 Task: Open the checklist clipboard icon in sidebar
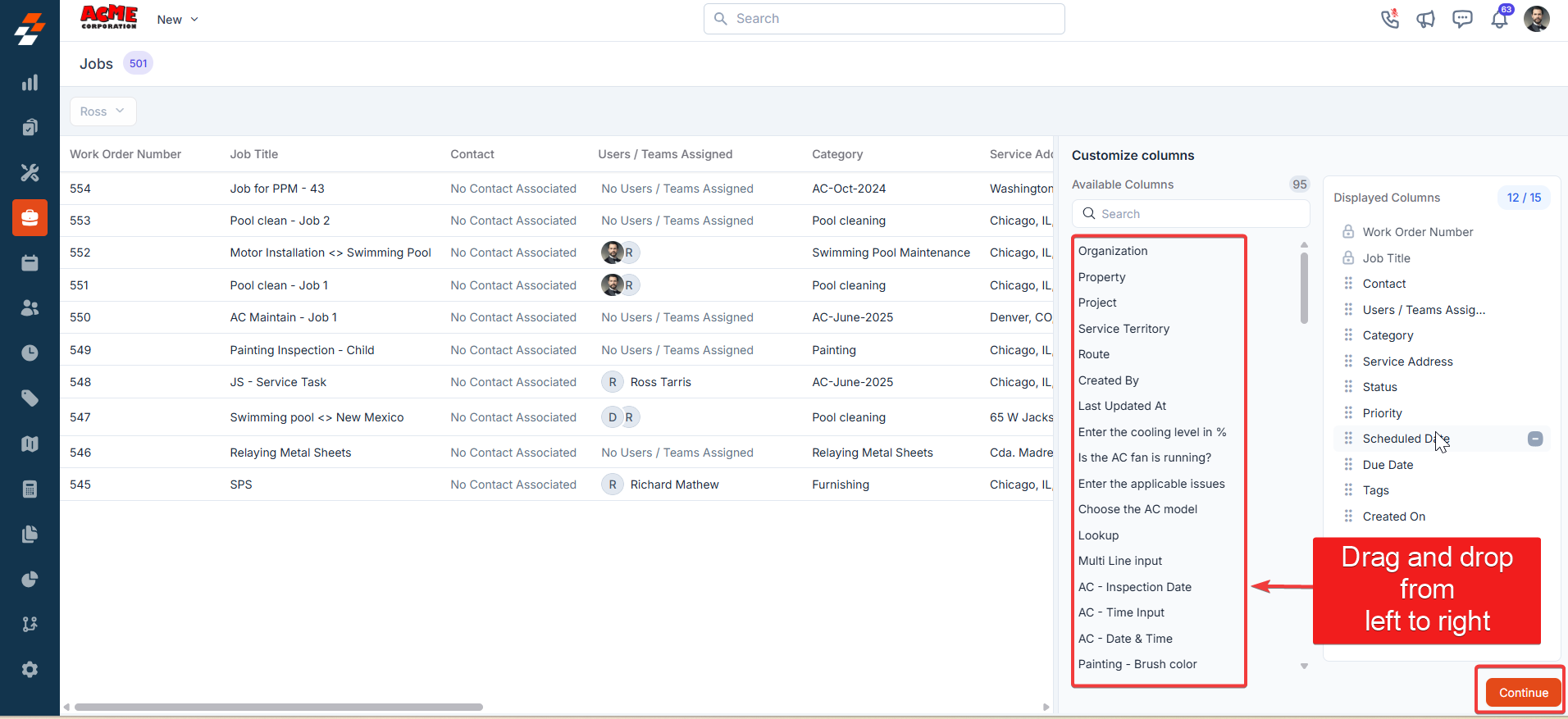pyautogui.click(x=30, y=127)
